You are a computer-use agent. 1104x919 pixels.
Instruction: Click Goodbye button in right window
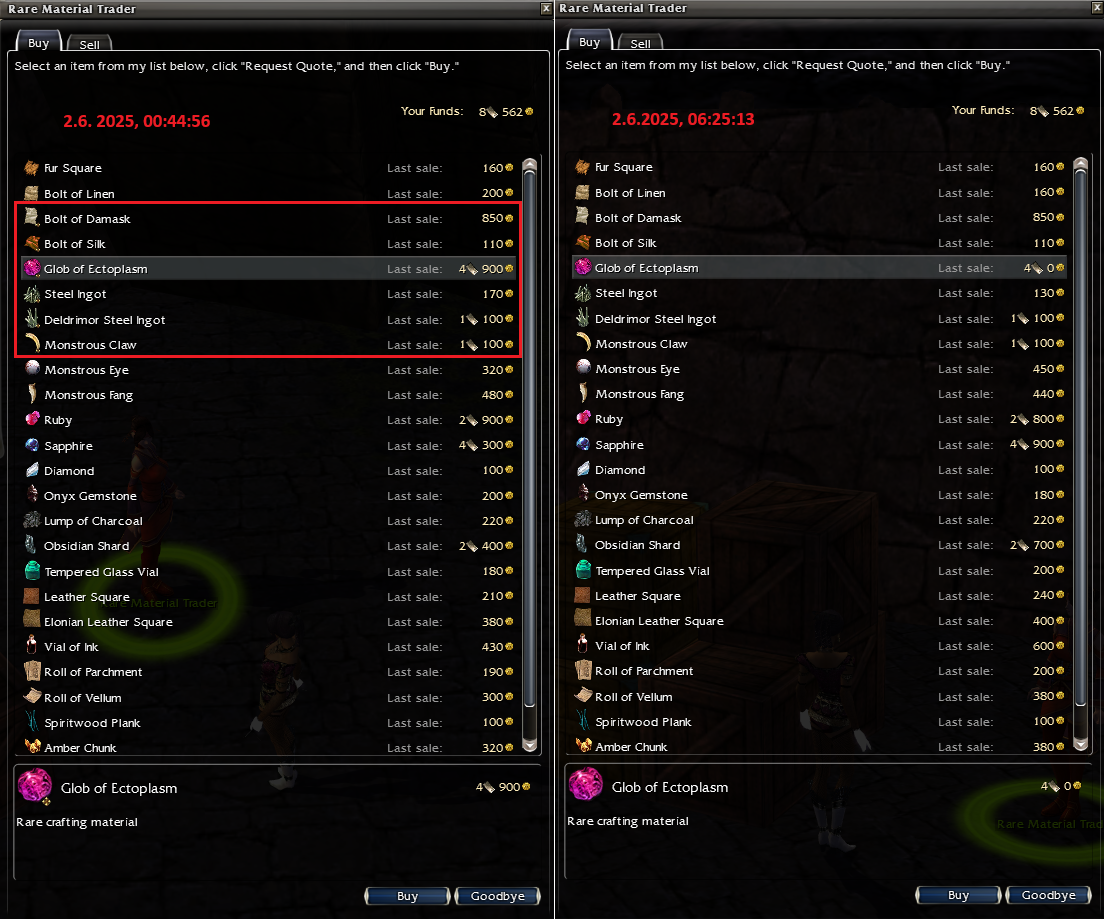tap(1048, 894)
